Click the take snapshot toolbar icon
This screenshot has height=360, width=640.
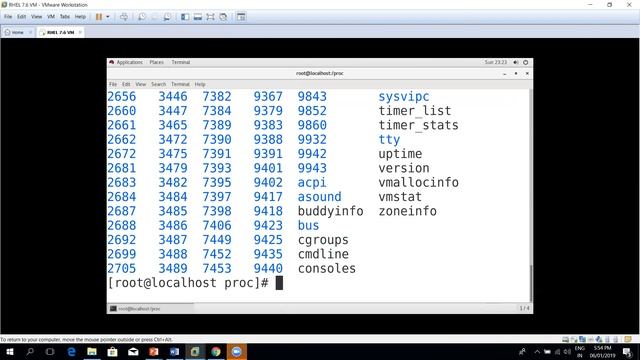[x=142, y=17]
